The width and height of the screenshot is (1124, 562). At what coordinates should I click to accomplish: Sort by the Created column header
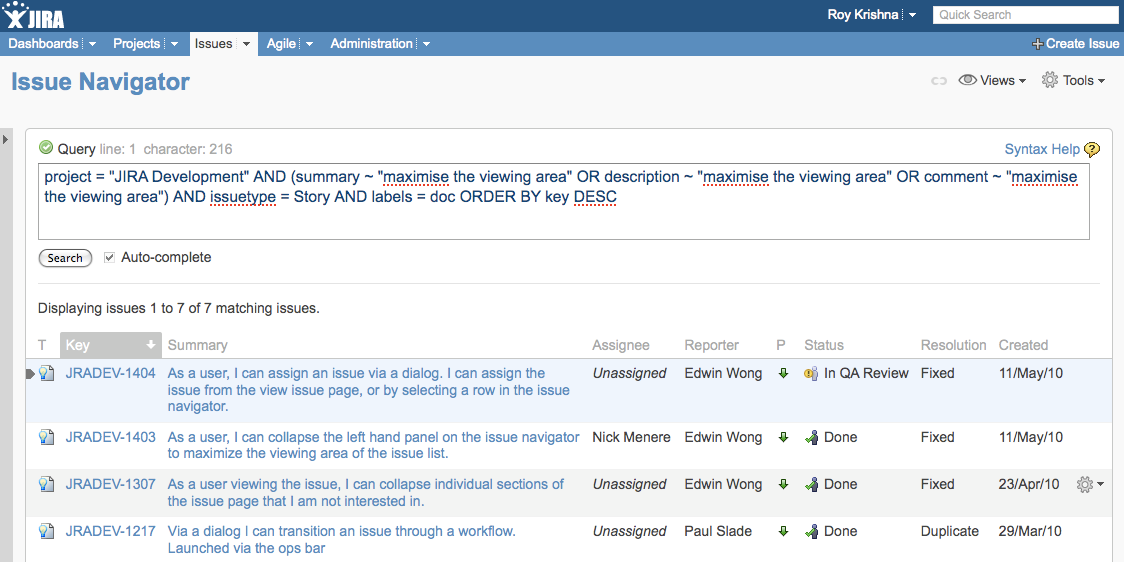point(1023,345)
